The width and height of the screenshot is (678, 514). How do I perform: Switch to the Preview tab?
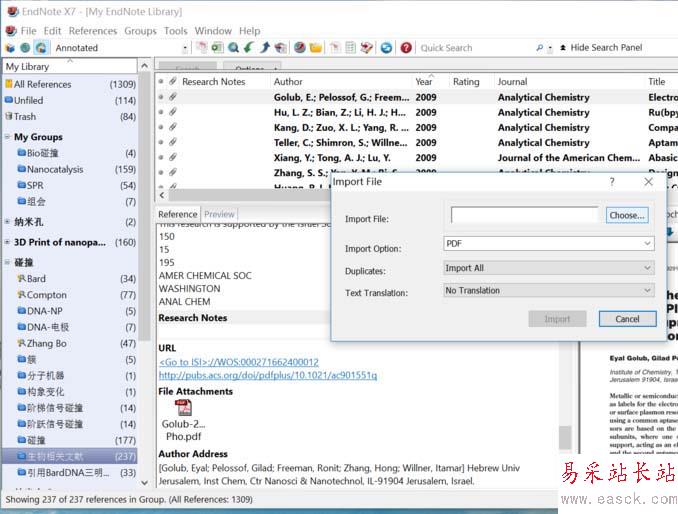click(219, 214)
